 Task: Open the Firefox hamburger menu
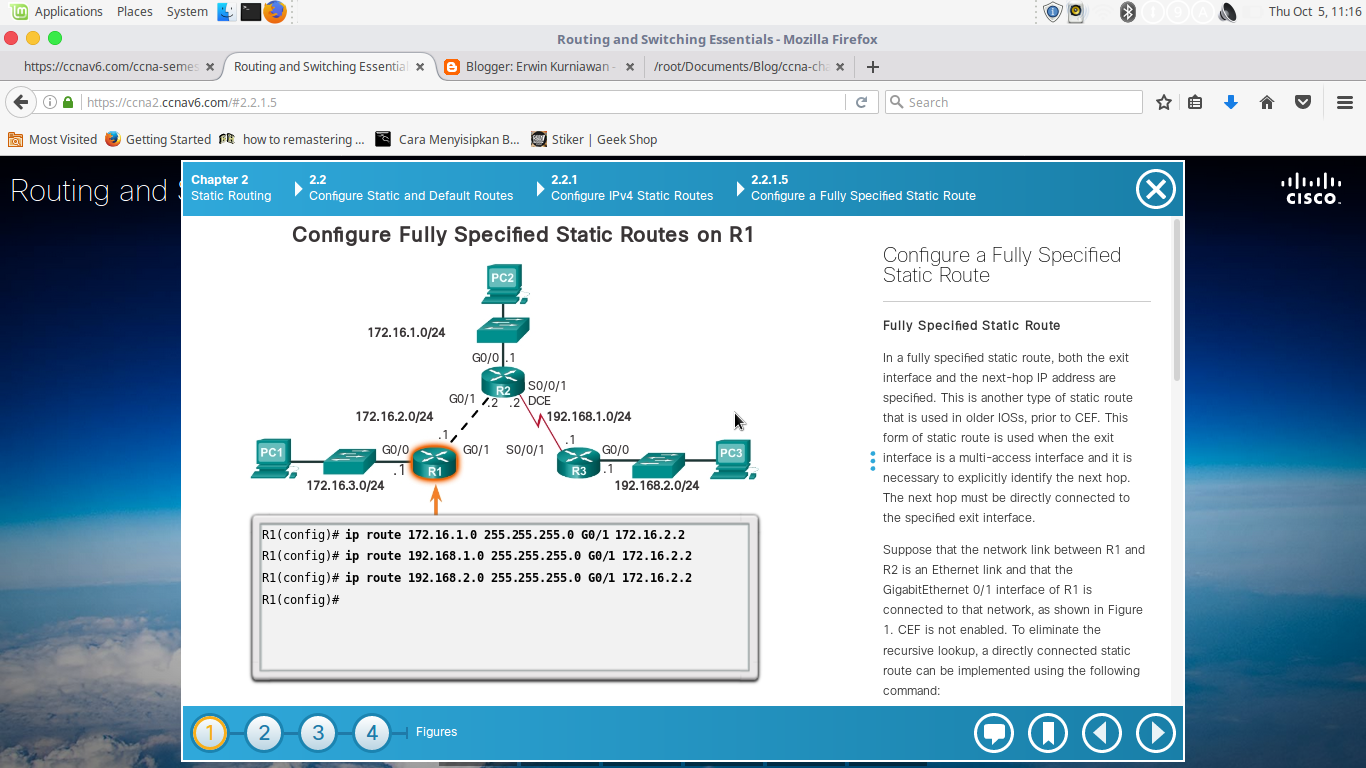click(1344, 101)
